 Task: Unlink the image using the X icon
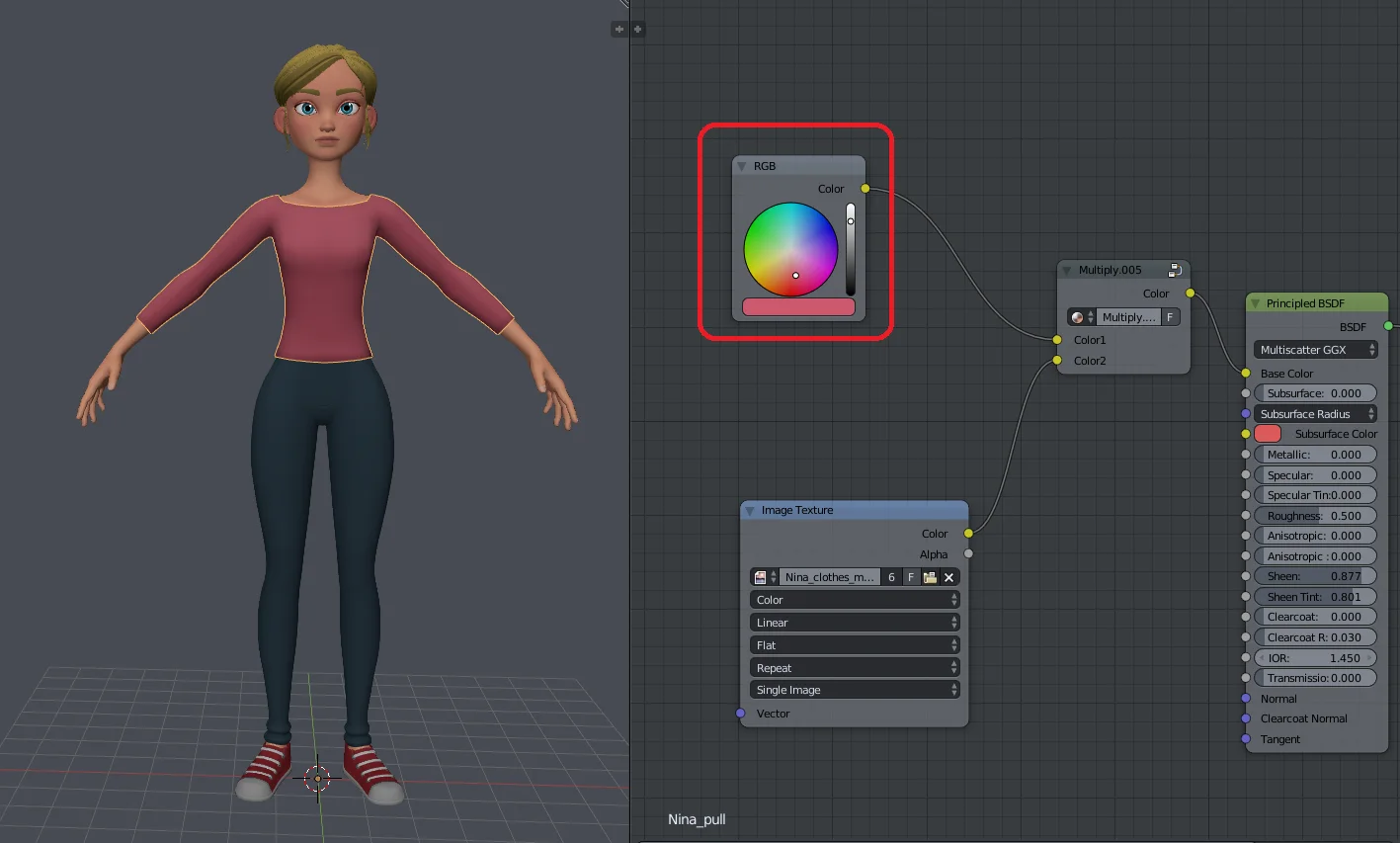[948, 576]
